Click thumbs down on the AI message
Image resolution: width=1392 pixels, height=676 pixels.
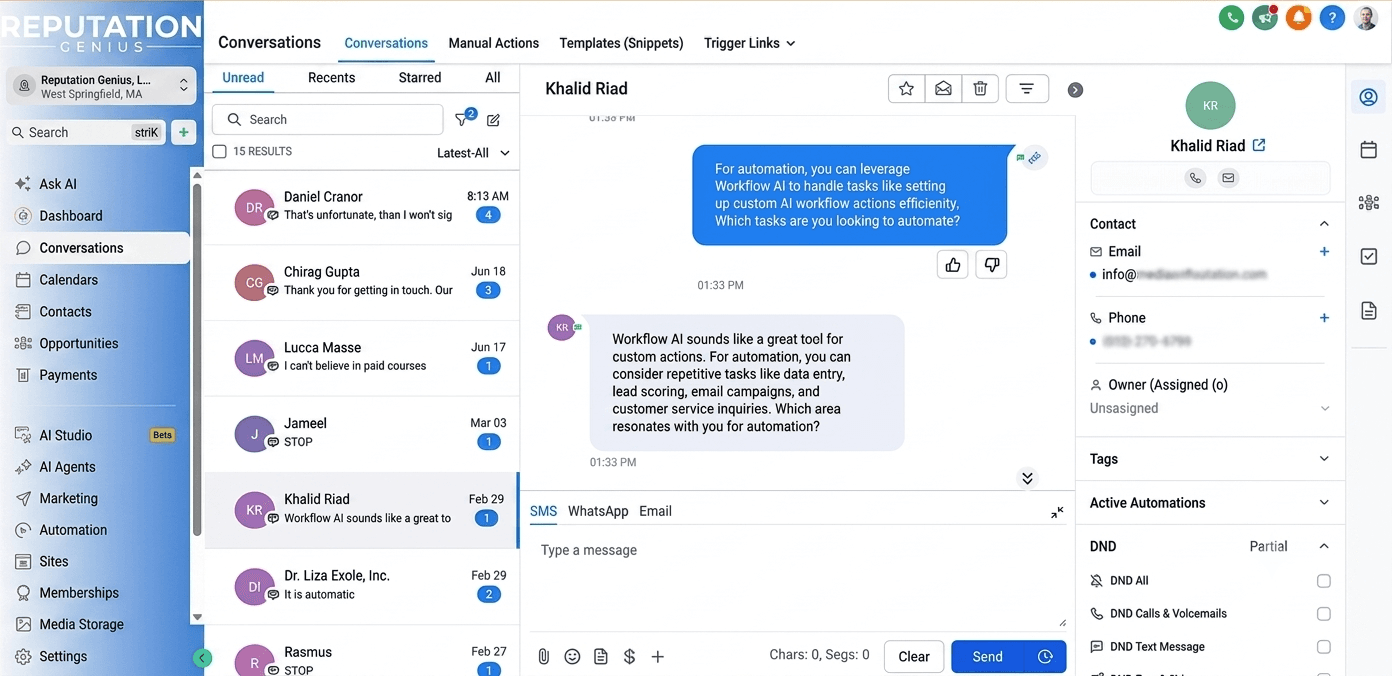pyautogui.click(x=991, y=265)
